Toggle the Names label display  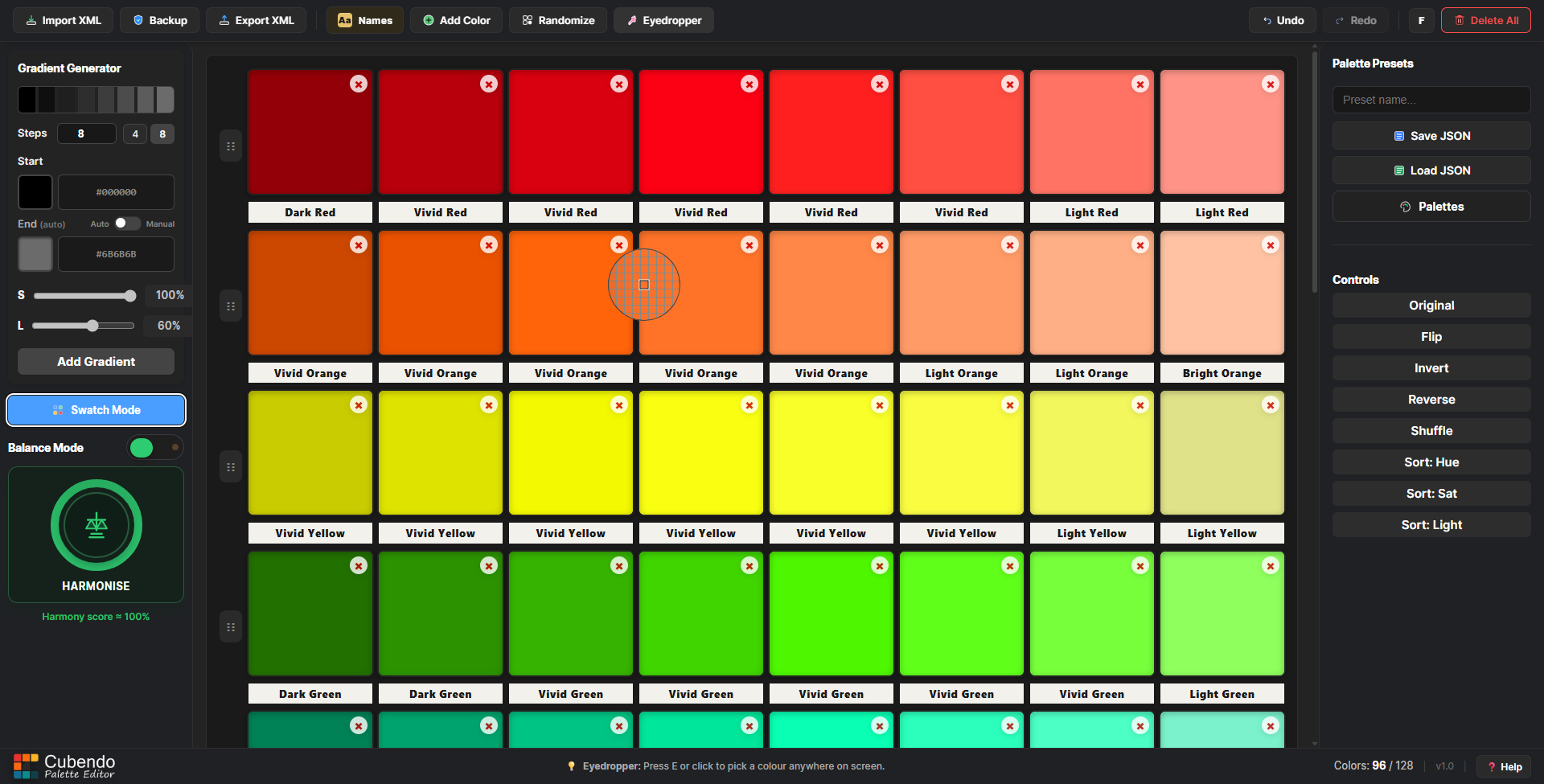coord(366,20)
